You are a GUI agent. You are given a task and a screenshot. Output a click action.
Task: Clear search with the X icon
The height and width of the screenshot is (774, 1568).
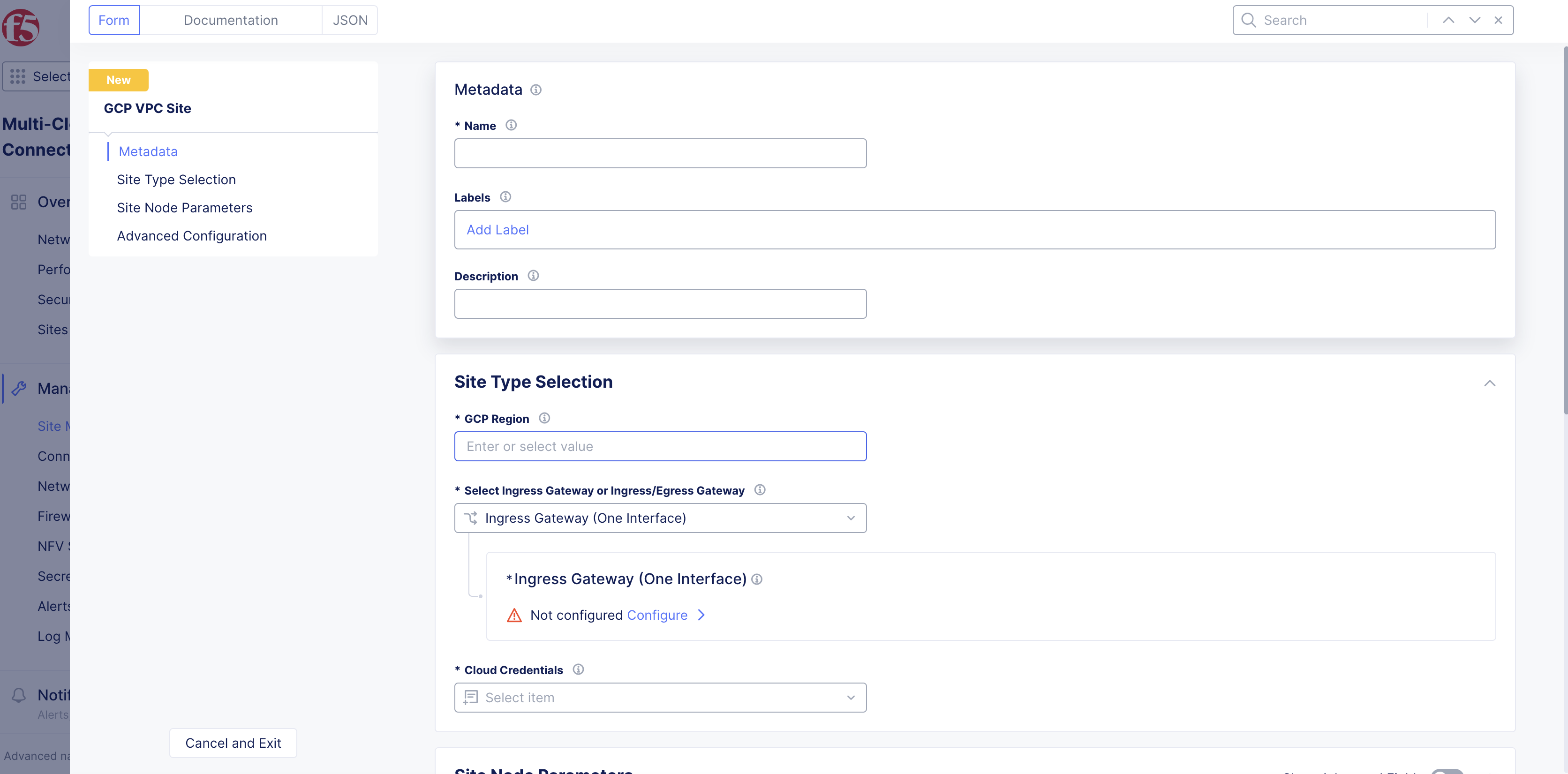click(1498, 20)
